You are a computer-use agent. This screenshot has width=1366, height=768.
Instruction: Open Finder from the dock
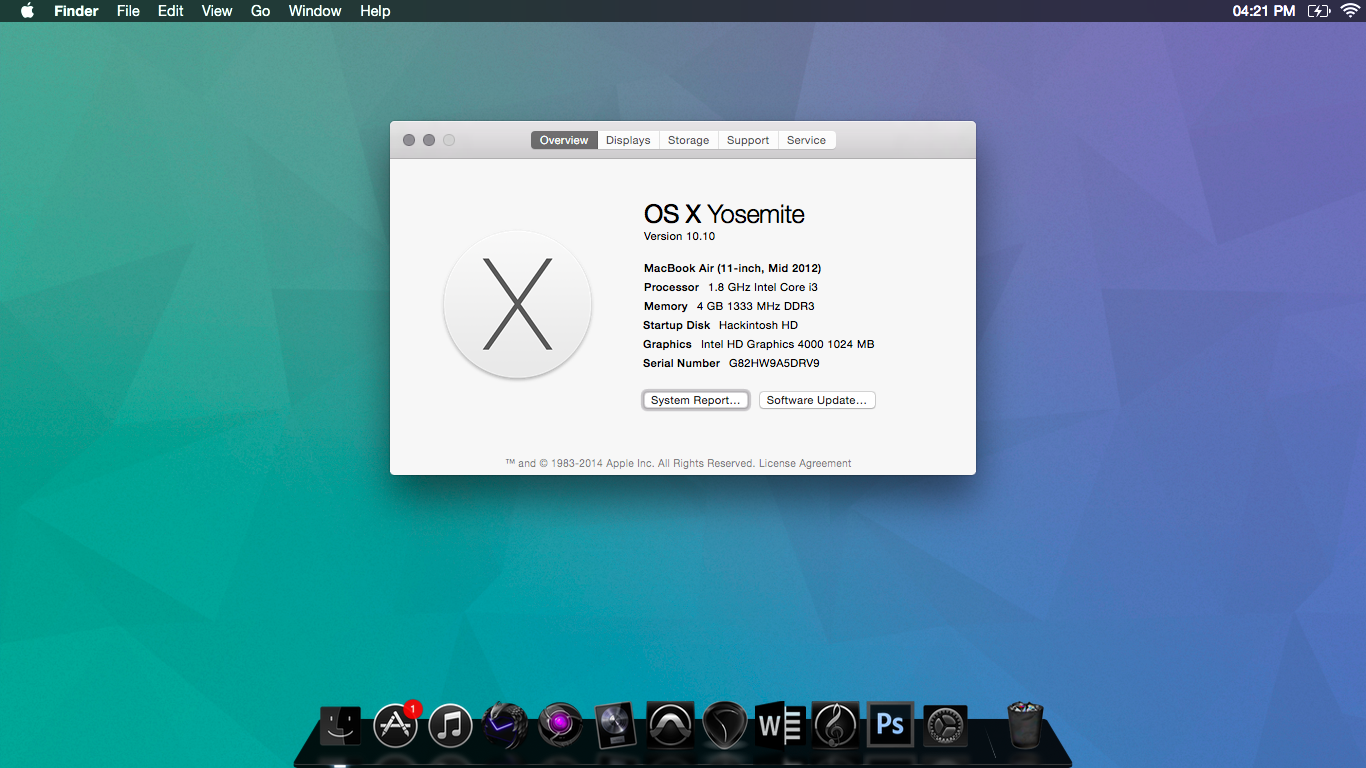click(x=340, y=726)
